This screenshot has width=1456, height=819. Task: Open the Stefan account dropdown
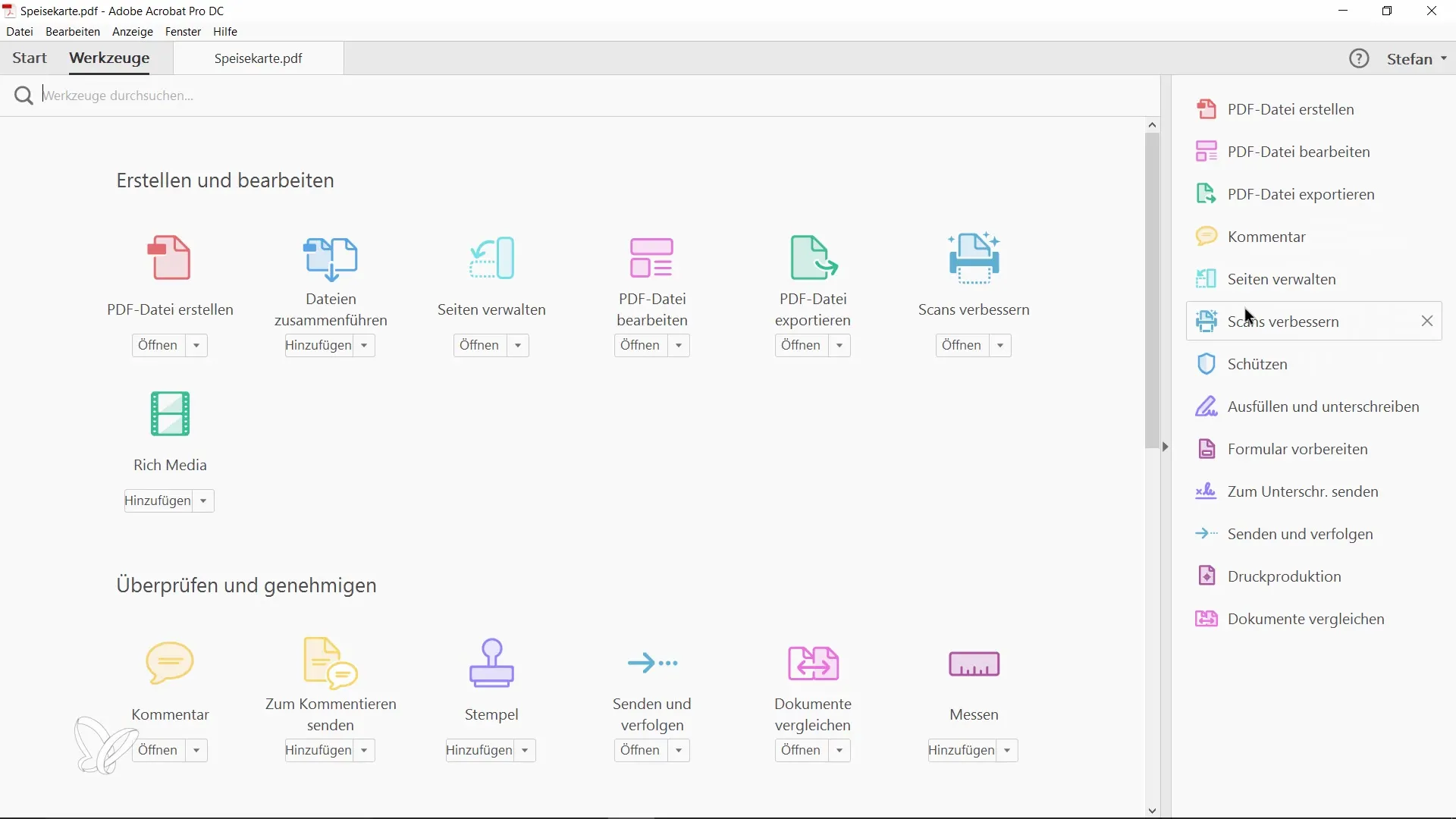click(1417, 58)
